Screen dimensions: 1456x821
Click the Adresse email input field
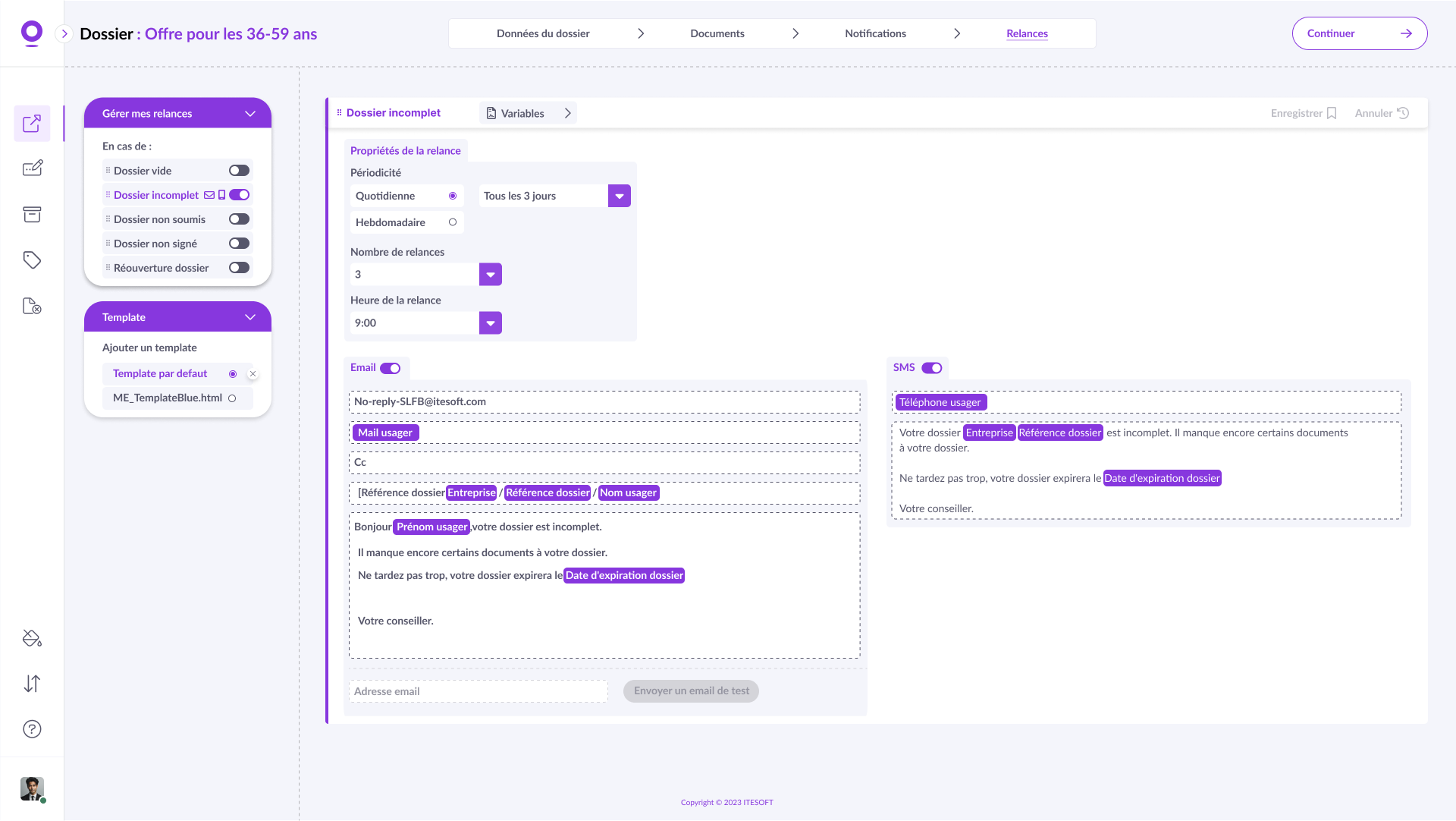coord(478,691)
